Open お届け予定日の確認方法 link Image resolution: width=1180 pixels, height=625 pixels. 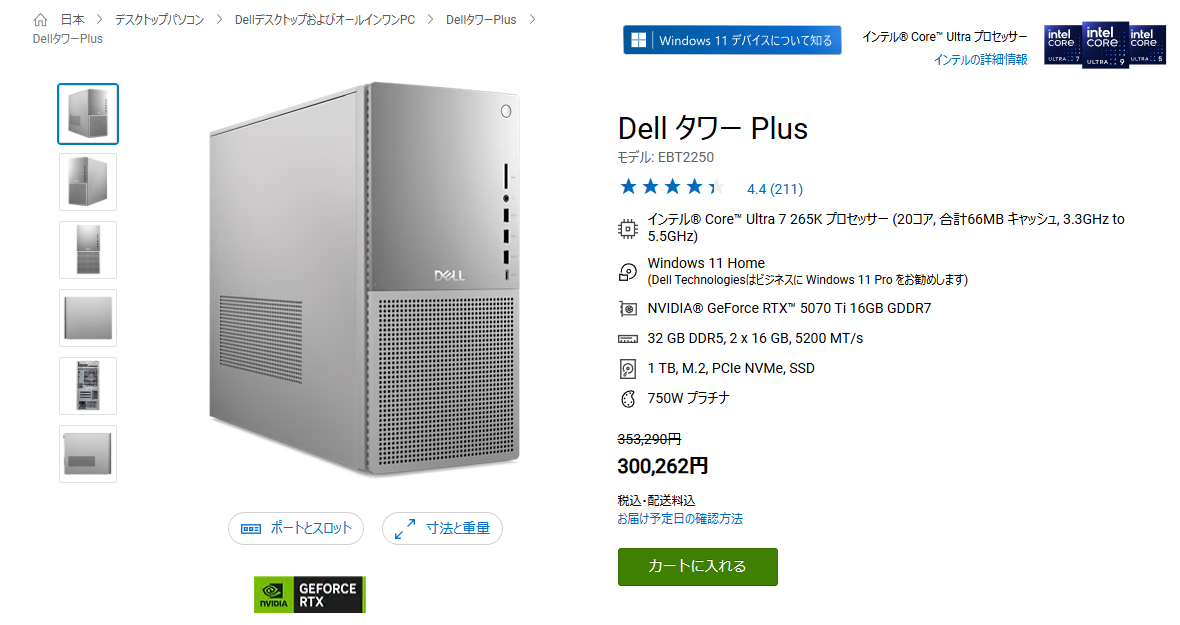point(680,519)
